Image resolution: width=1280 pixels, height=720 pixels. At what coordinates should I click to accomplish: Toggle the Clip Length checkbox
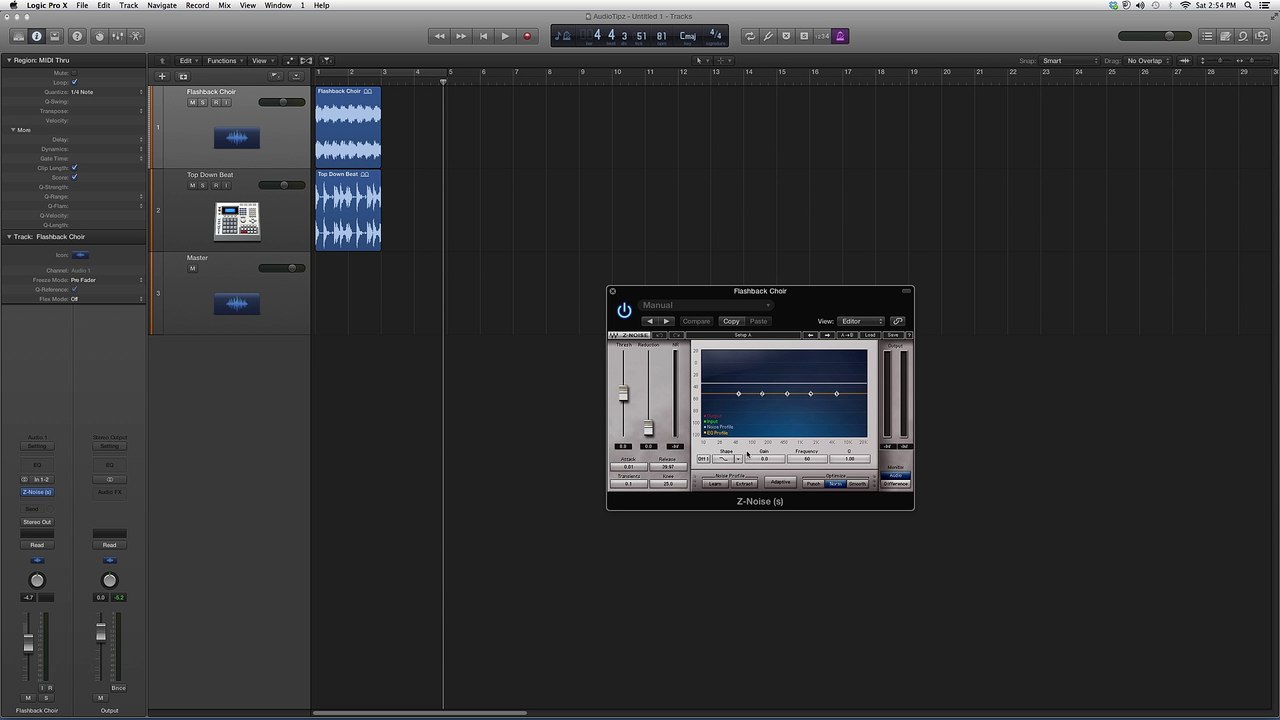[x=74, y=168]
